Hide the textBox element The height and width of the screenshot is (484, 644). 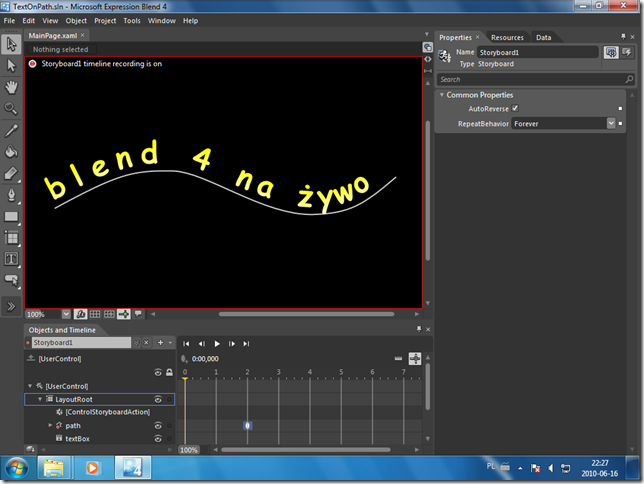pyautogui.click(x=158, y=439)
